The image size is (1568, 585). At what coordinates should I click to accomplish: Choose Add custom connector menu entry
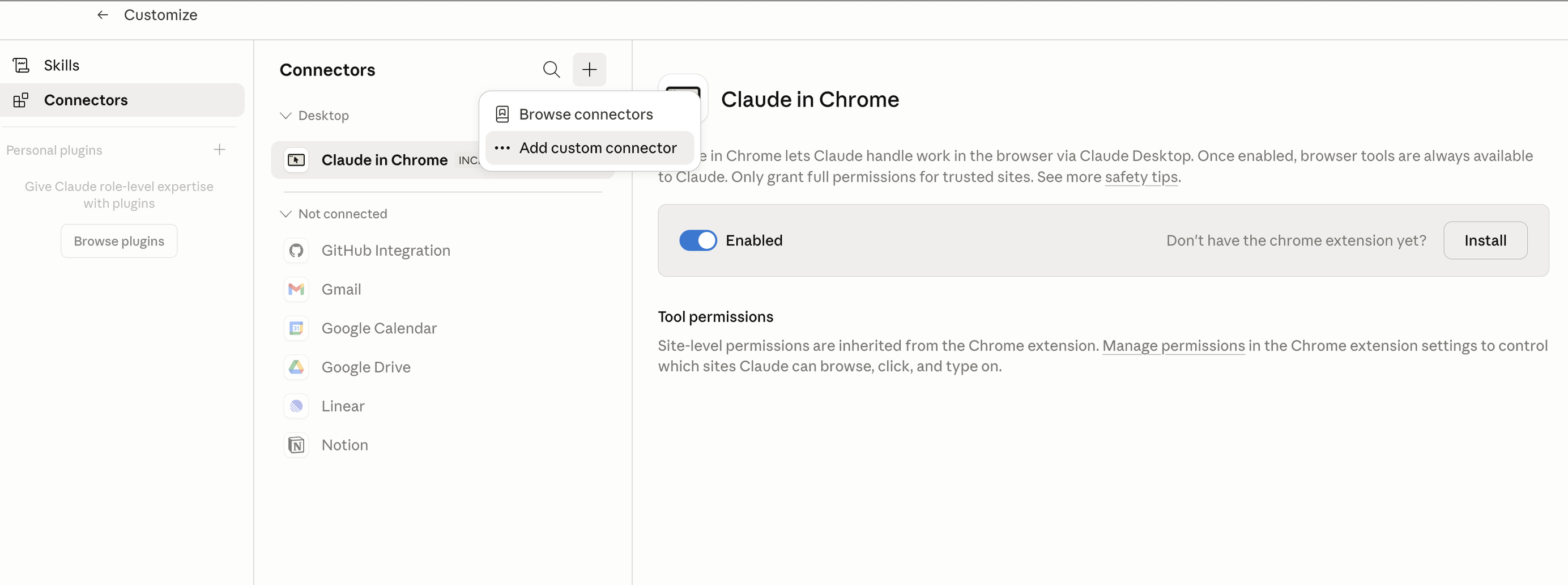coord(589,148)
